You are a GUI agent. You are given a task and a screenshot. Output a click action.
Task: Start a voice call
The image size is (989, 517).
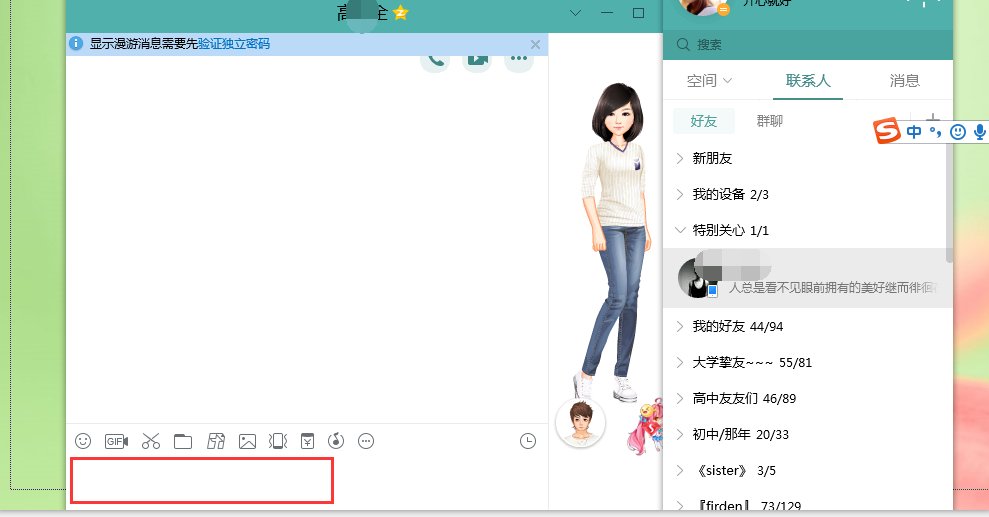coord(435,60)
